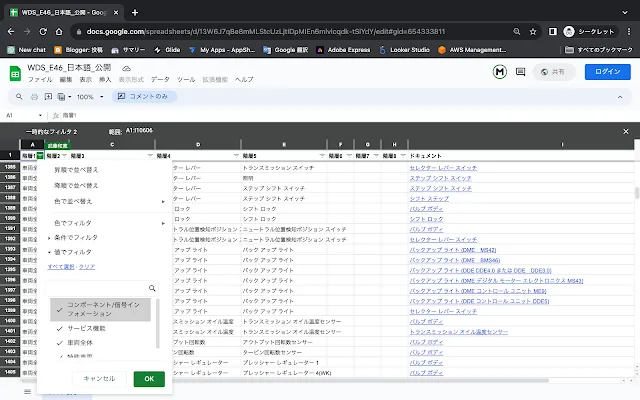The image size is (640, 400).
Task: Open the データ menu
Action: pyautogui.click(x=160, y=80)
